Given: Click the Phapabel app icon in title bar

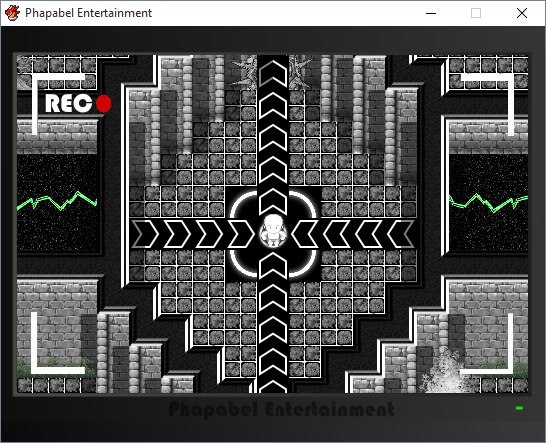Looking at the screenshot, I should [12, 13].
